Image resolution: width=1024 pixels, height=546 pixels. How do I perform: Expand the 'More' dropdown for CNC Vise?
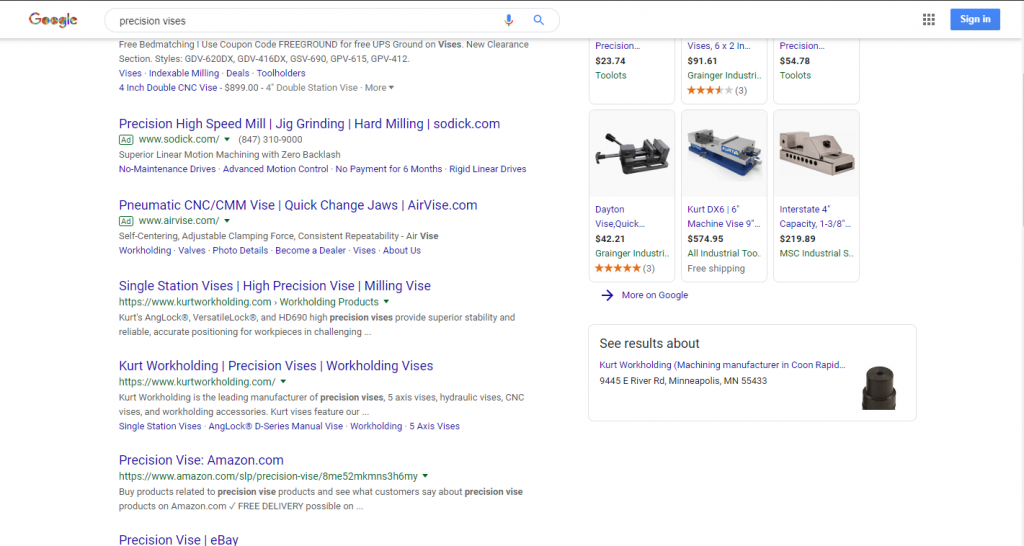[x=379, y=88]
